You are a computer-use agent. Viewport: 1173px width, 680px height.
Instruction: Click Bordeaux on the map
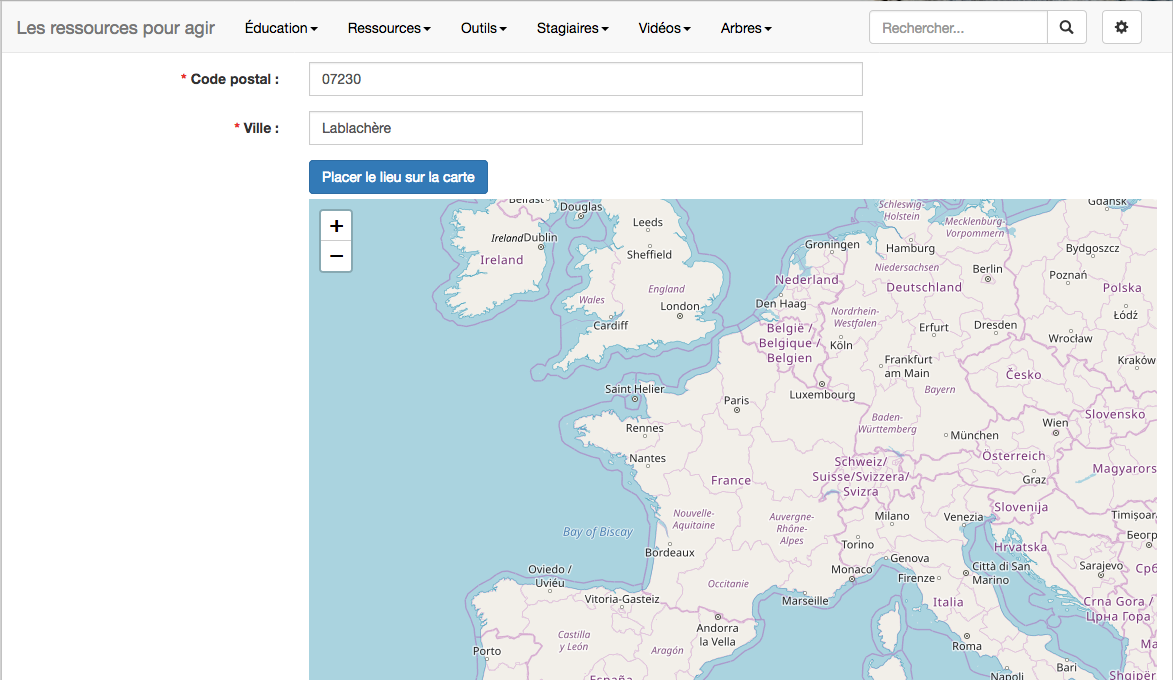(670, 553)
